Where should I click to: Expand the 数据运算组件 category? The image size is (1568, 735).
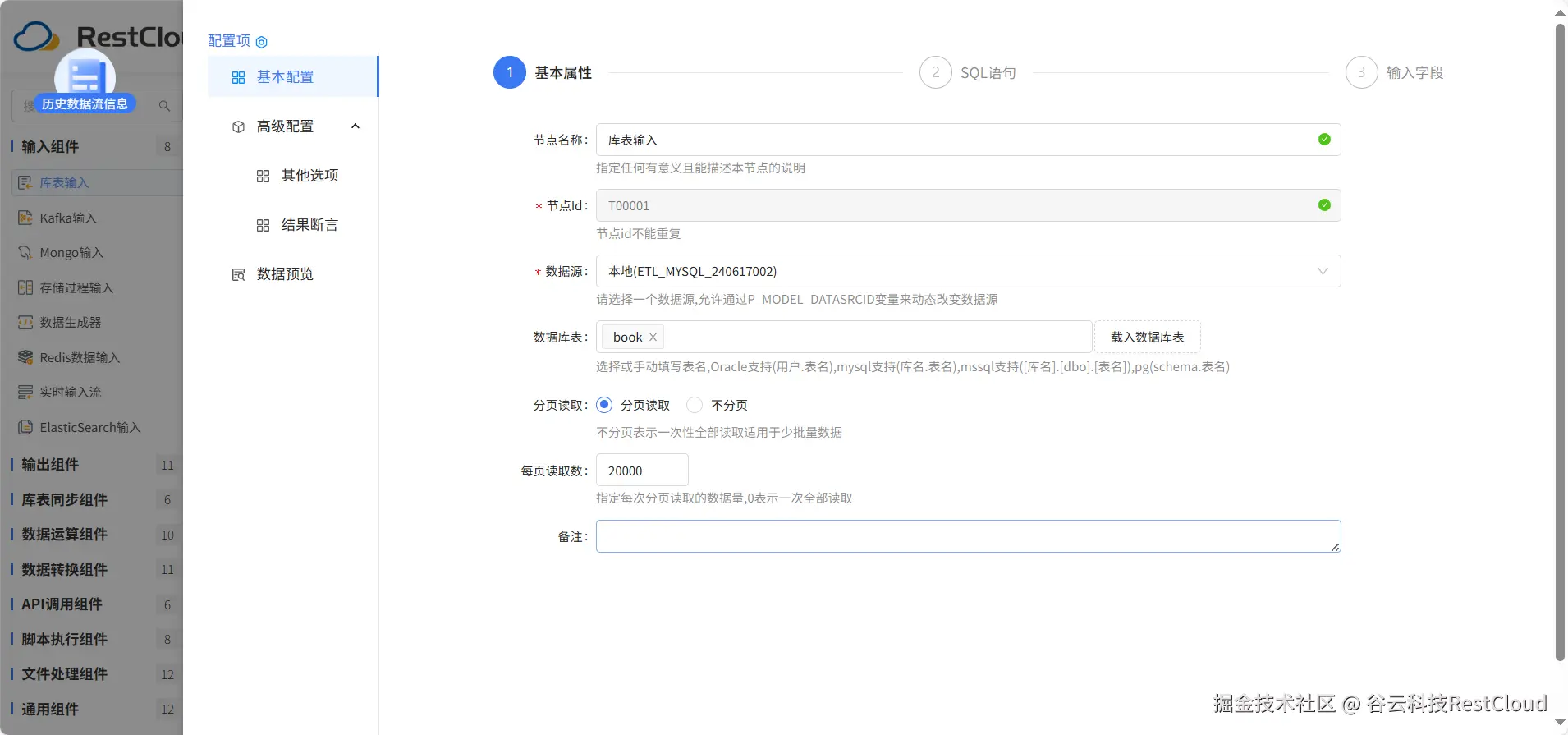[91, 535]
